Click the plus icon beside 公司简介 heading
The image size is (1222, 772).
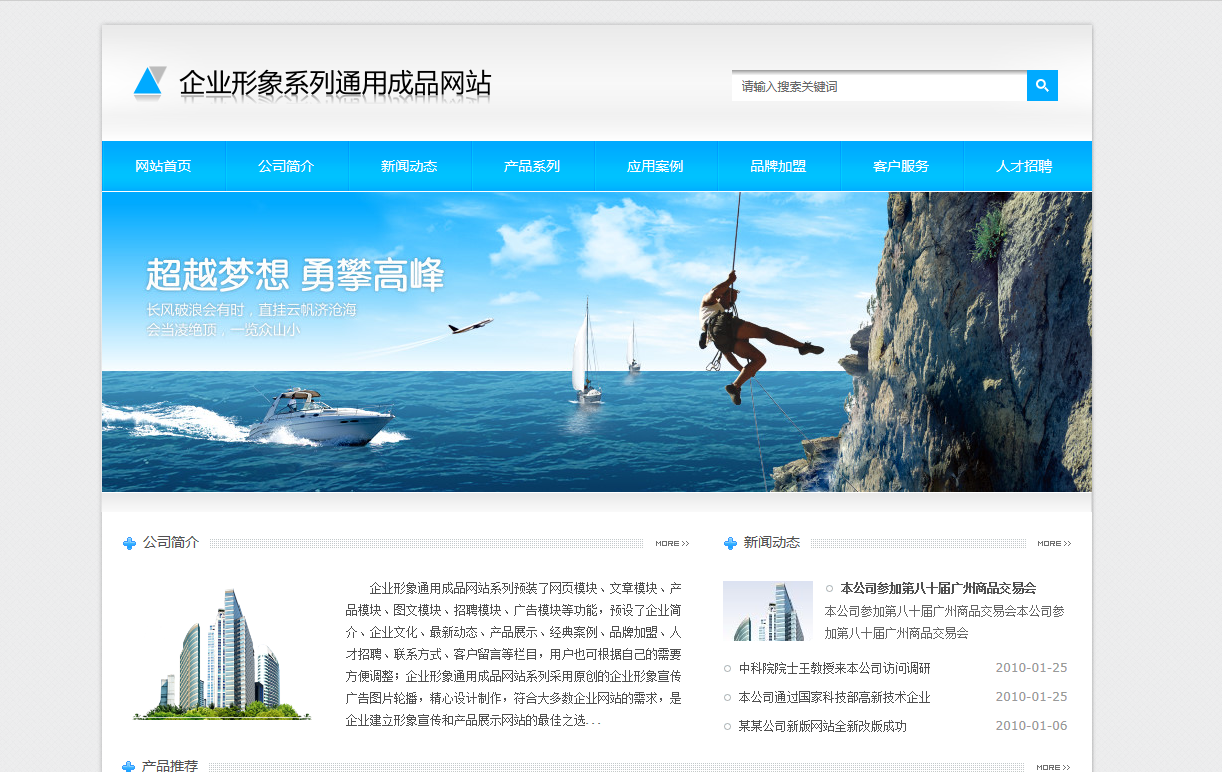pos(129,543)
